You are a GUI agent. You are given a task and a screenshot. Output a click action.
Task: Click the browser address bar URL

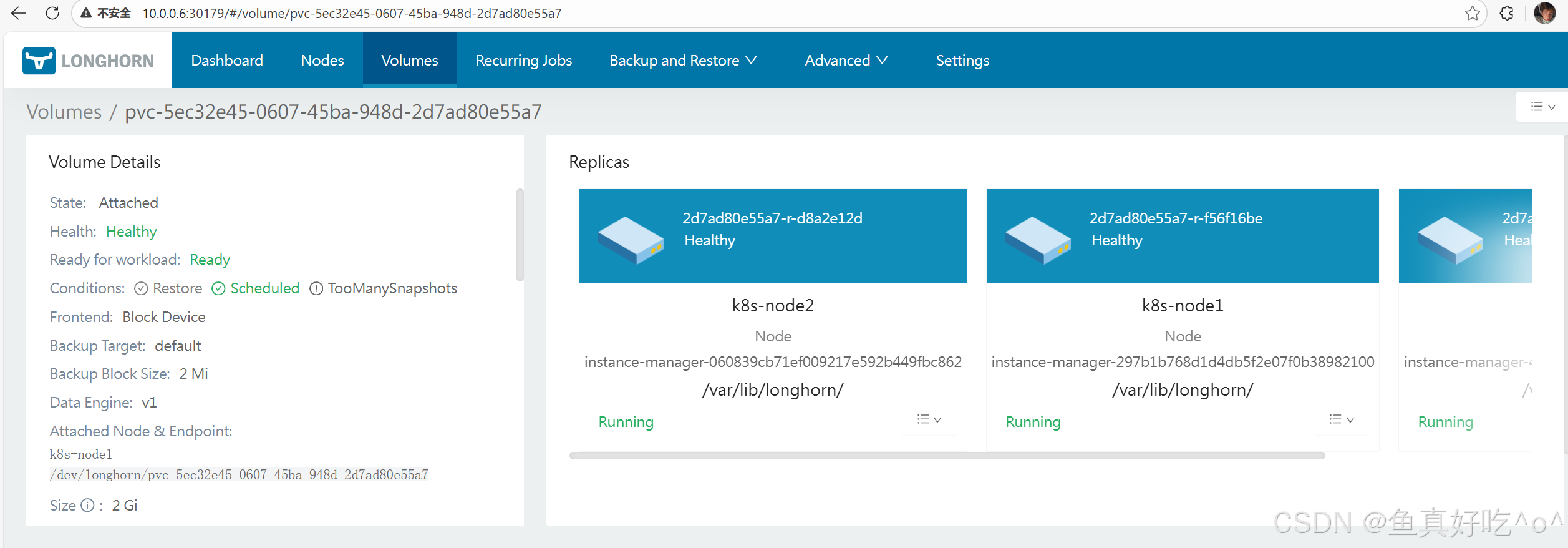pos(352,13)
